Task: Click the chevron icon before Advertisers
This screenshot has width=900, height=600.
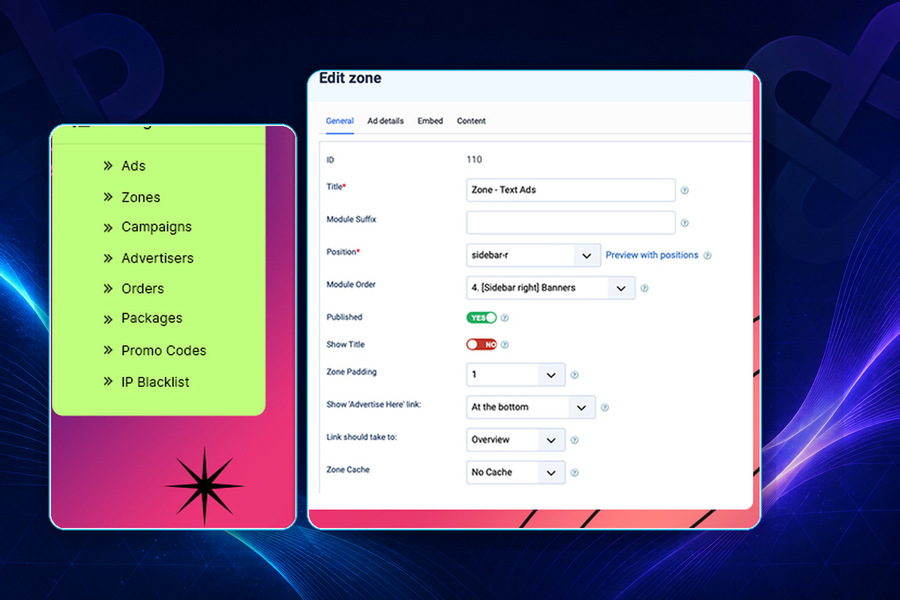Action: (108, 258)
